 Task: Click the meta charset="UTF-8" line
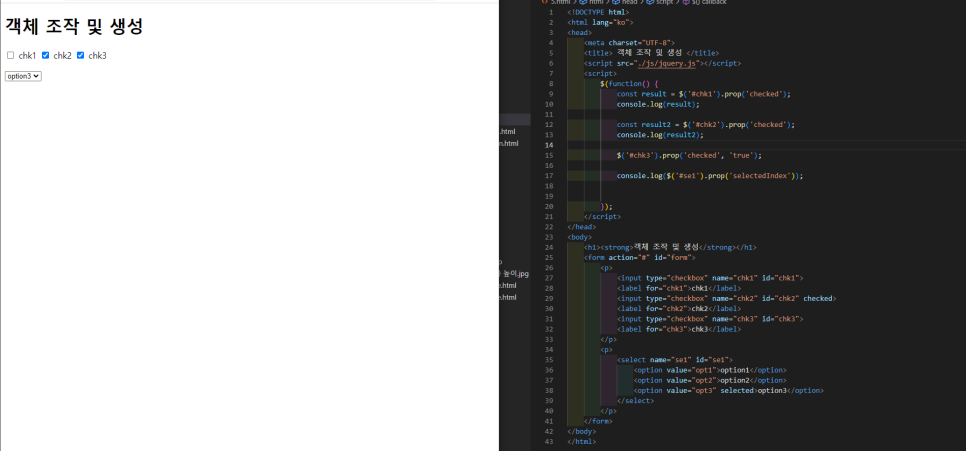(x=630, y=43)
